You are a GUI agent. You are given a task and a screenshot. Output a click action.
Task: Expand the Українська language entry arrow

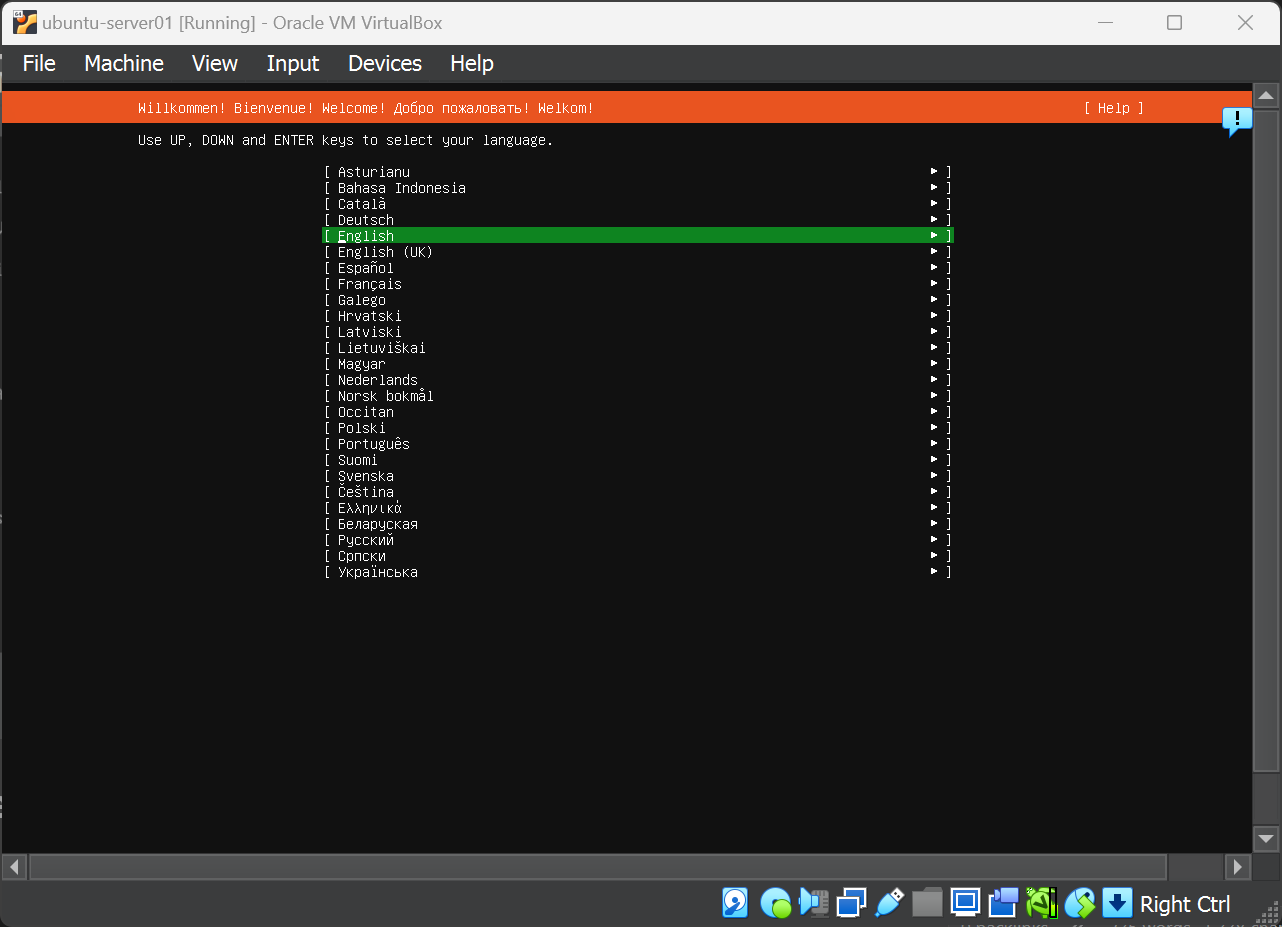[934, 572]
